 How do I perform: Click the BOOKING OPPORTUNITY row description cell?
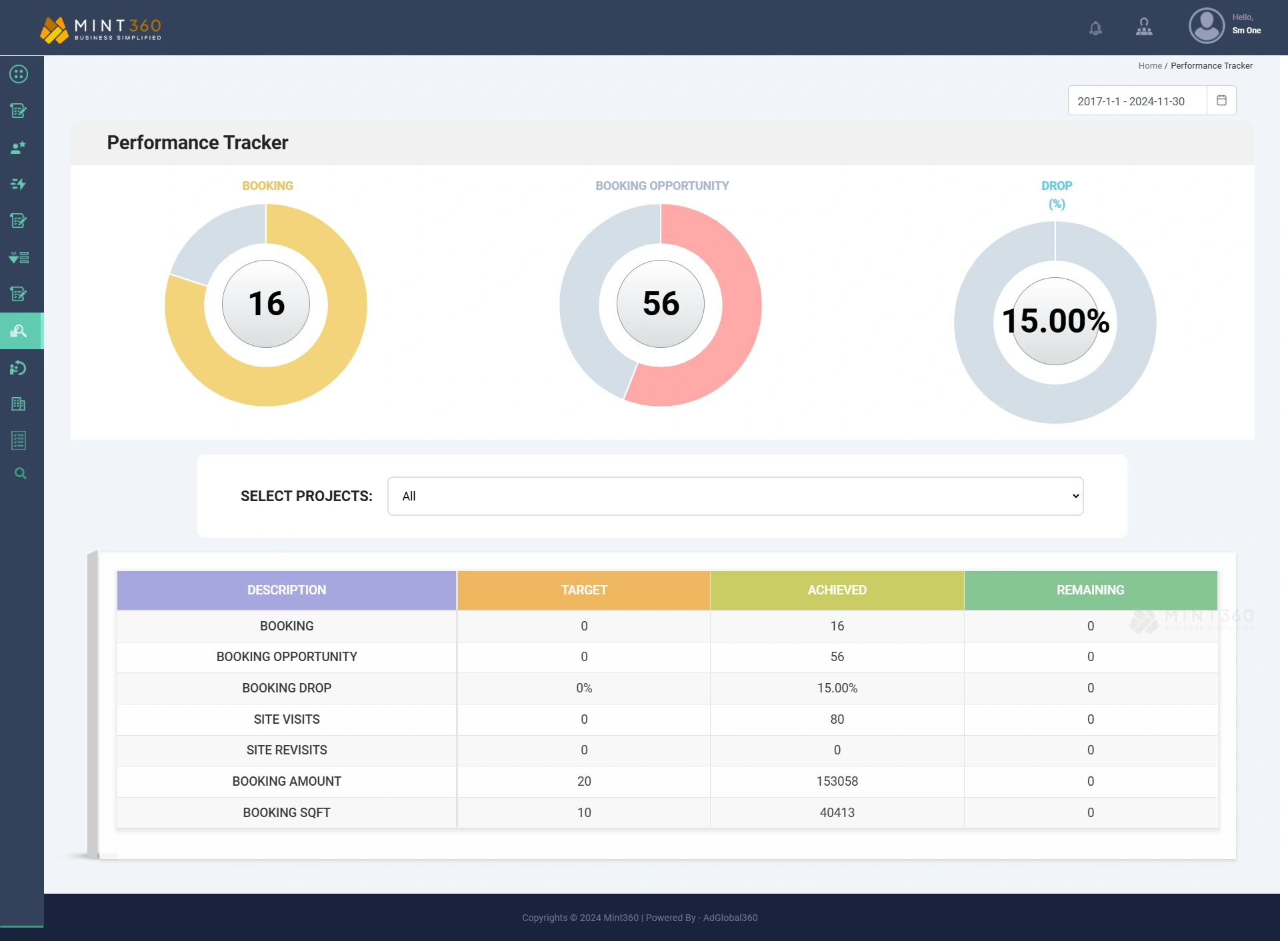(x=287, y=657)
